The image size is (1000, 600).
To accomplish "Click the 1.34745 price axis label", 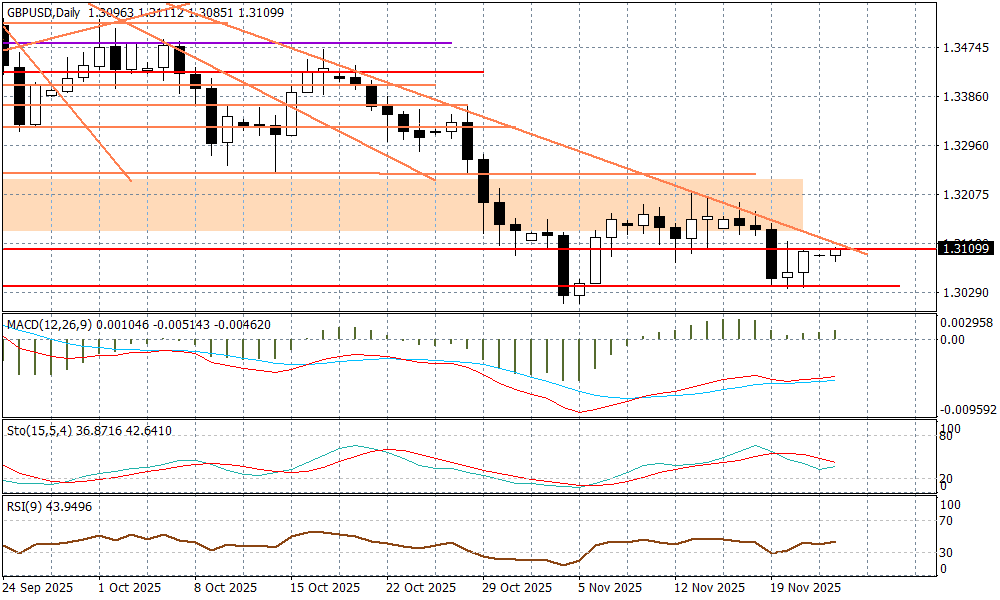I will point(965,48).
